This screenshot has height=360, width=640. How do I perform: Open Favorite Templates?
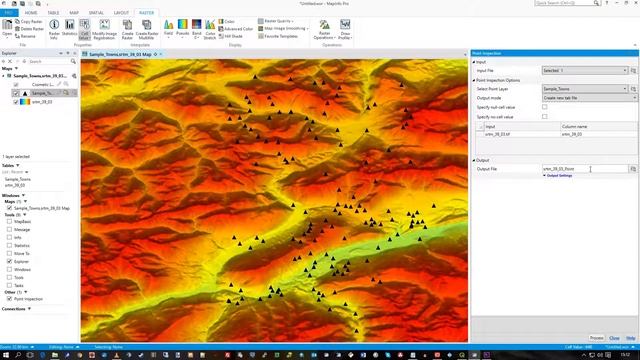[278, 36]
